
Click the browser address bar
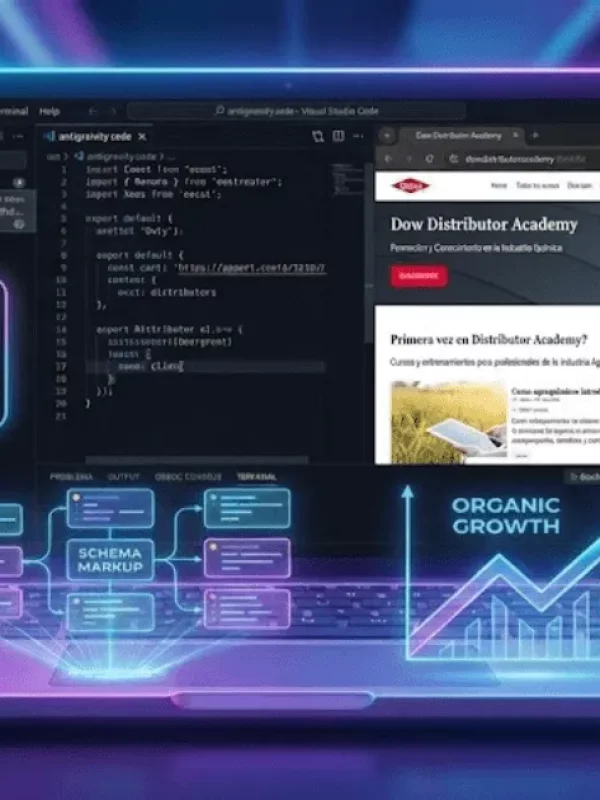click(523, 159)
